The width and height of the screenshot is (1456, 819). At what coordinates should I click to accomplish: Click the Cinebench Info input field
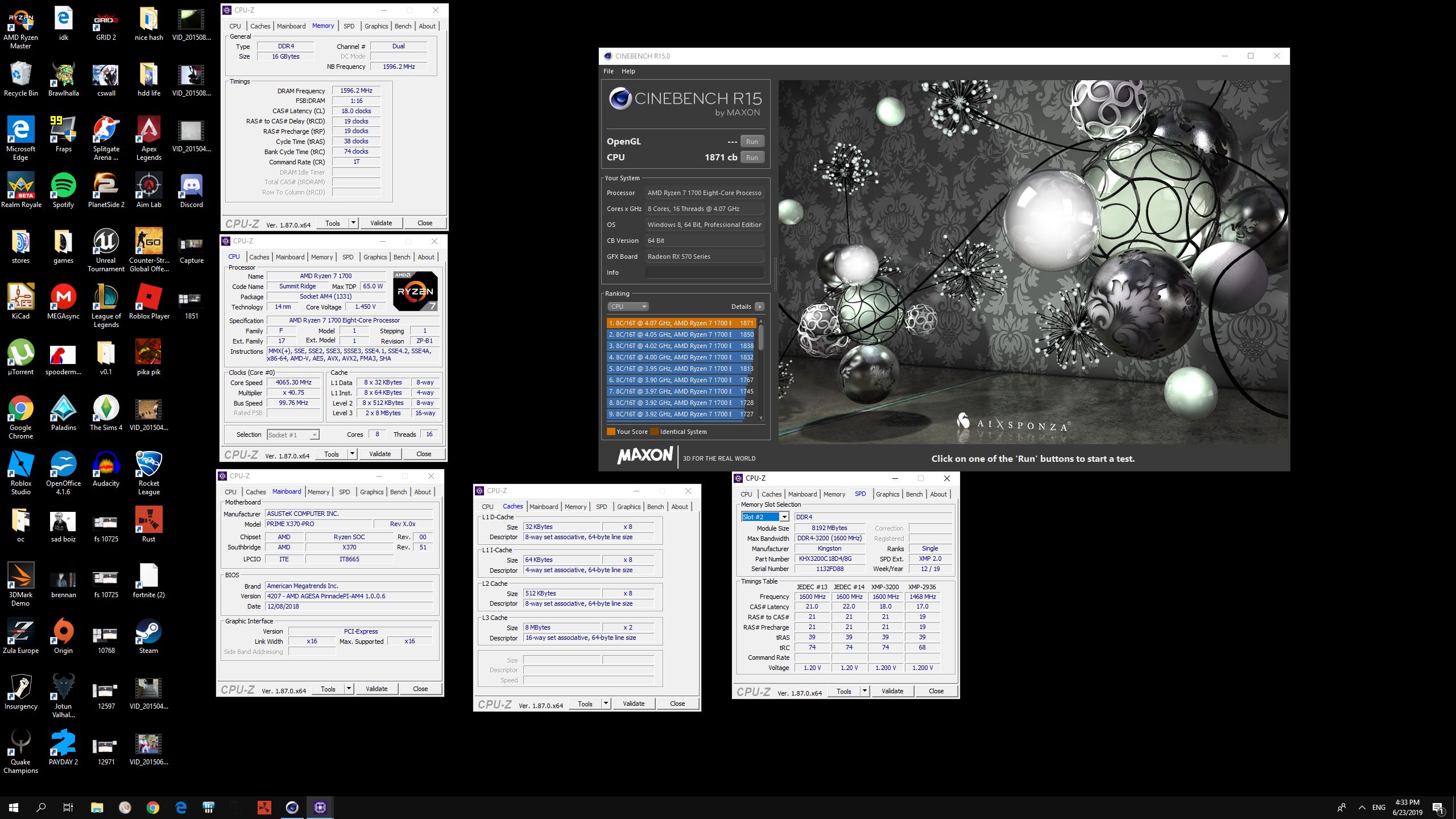[704, 272]
